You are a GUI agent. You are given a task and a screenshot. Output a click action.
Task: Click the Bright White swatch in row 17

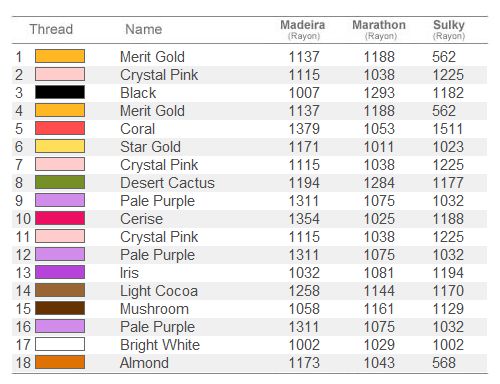click(60, 344)
